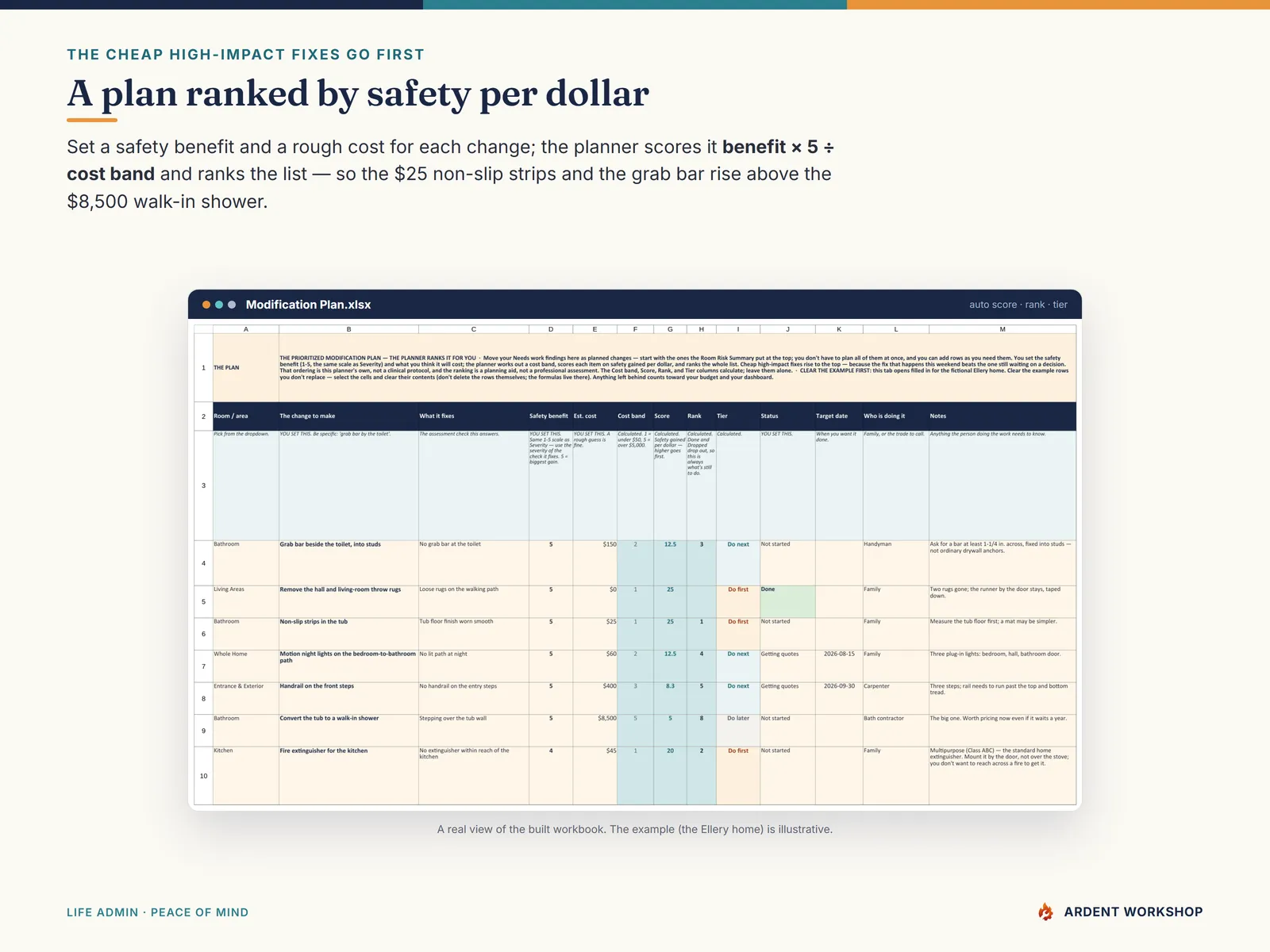Image resolution: width=1270 pixels, height=952 pixels.
Task: Click the 'Who is doing it' heading cell
Action: point(896,416)
